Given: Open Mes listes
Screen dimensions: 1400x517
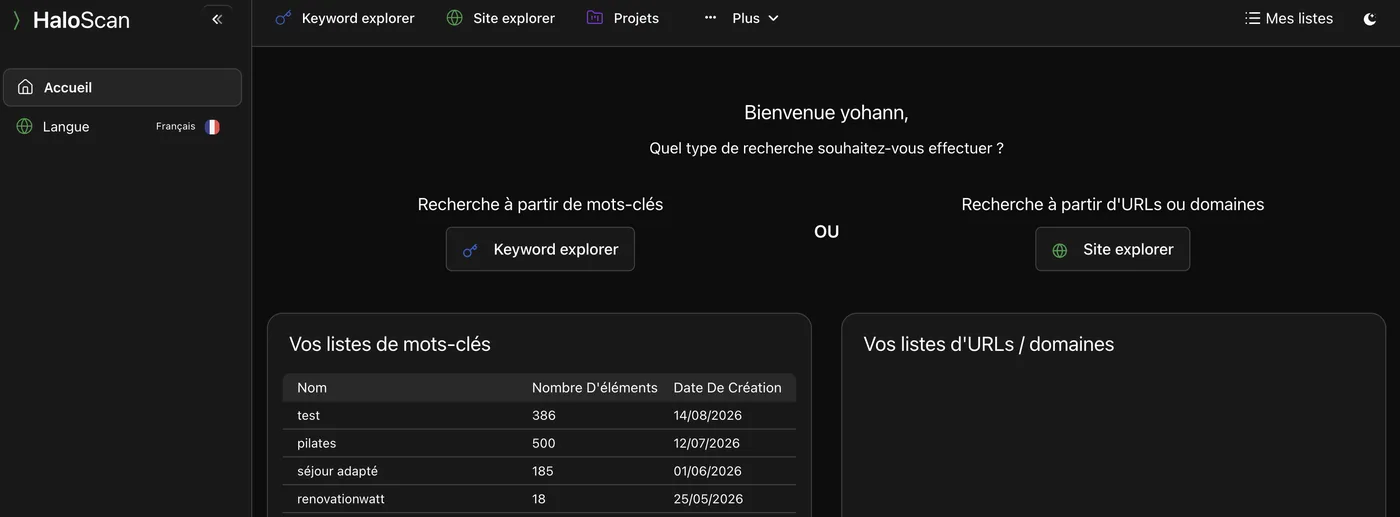Looking at the screenshot, I should tap(1289, 18).
